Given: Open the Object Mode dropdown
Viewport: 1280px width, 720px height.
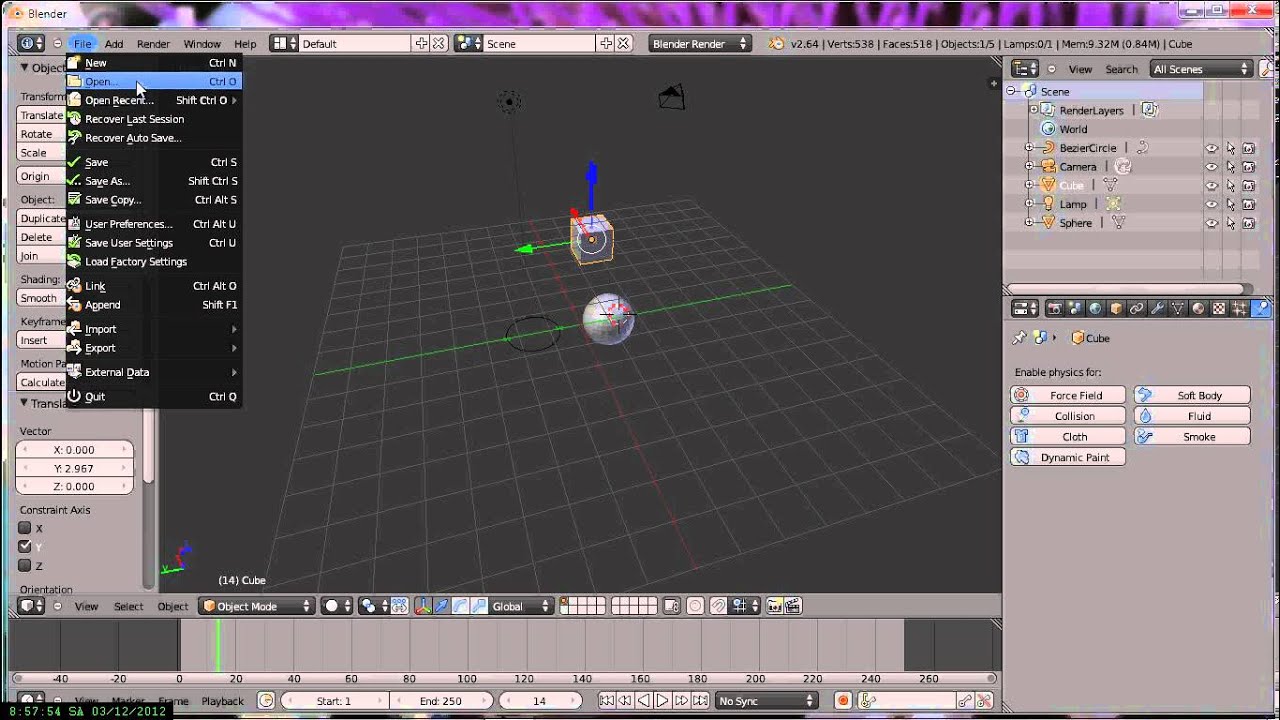Looking at the screenshot, I should point(256,605).
